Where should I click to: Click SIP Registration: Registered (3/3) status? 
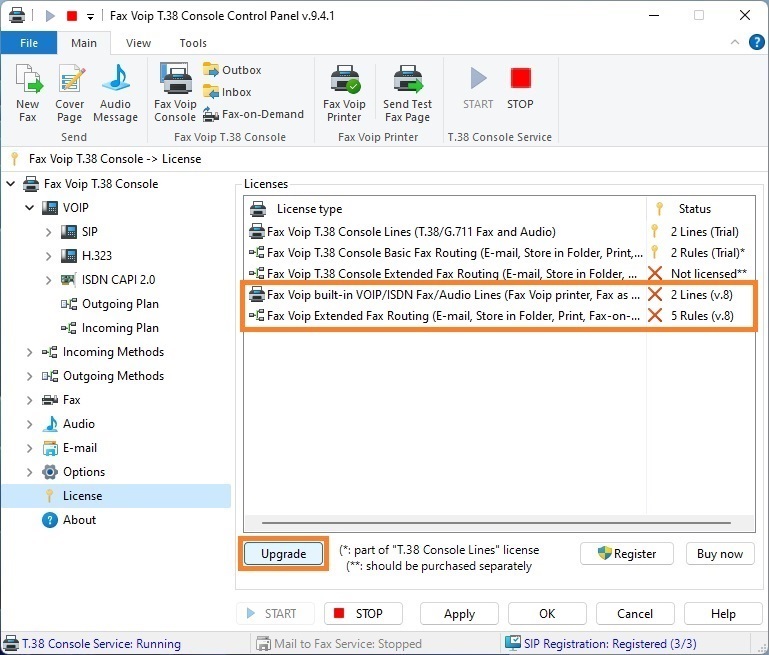click(x=601, y=643)
